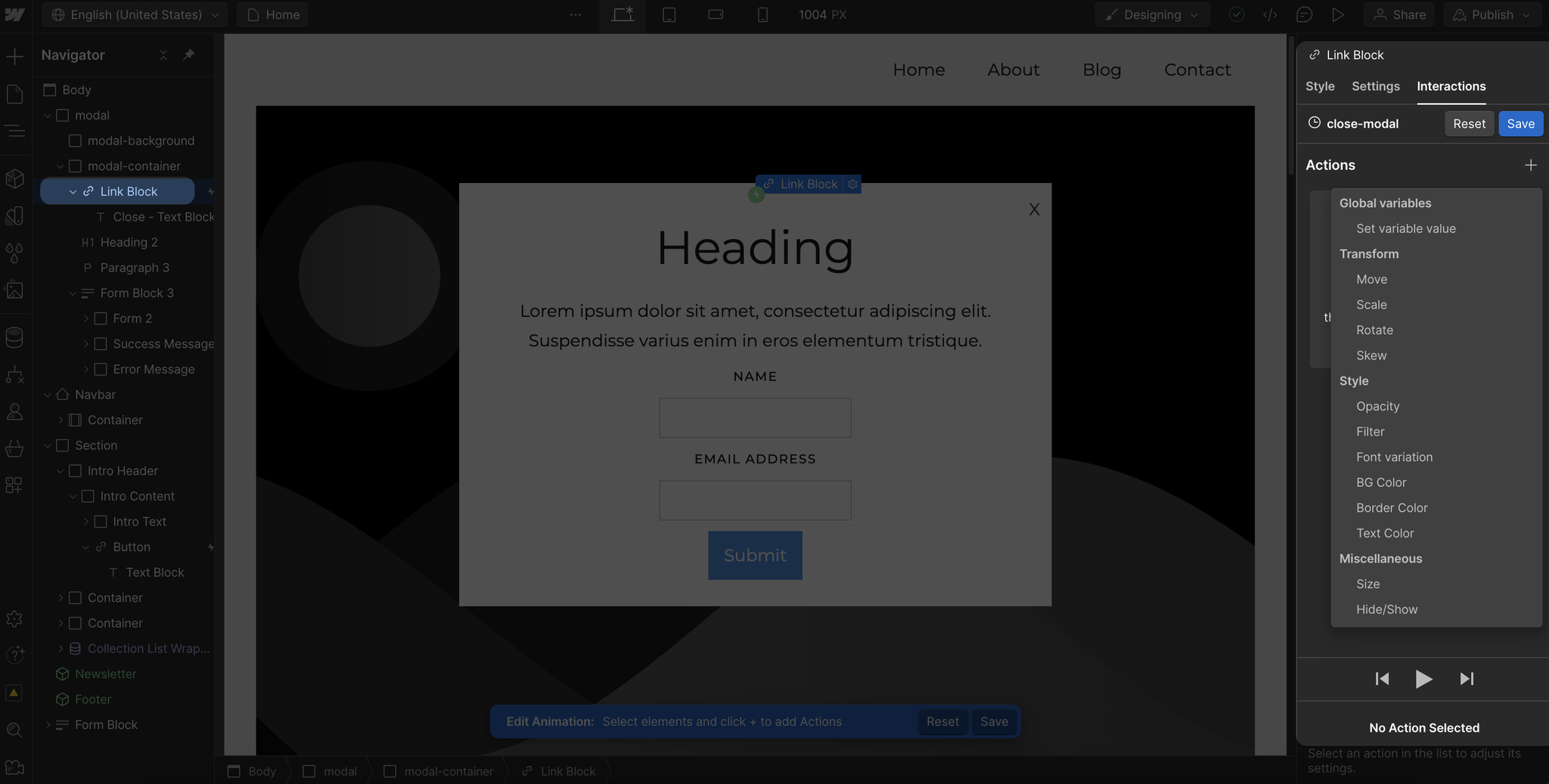Open the more breakpoints ellipsis menu
The height and width of the screenshot is (784, 1549).
click(576, 15)
